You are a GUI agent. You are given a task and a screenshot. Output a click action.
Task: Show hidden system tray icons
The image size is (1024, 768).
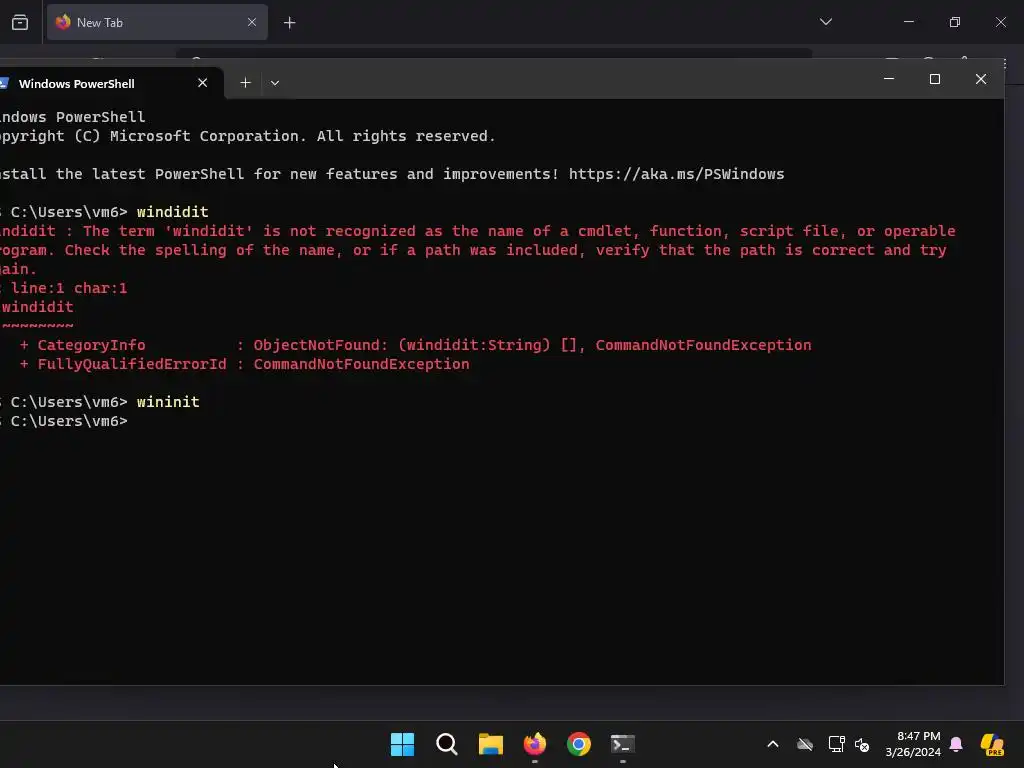click(x=773, y=744)
